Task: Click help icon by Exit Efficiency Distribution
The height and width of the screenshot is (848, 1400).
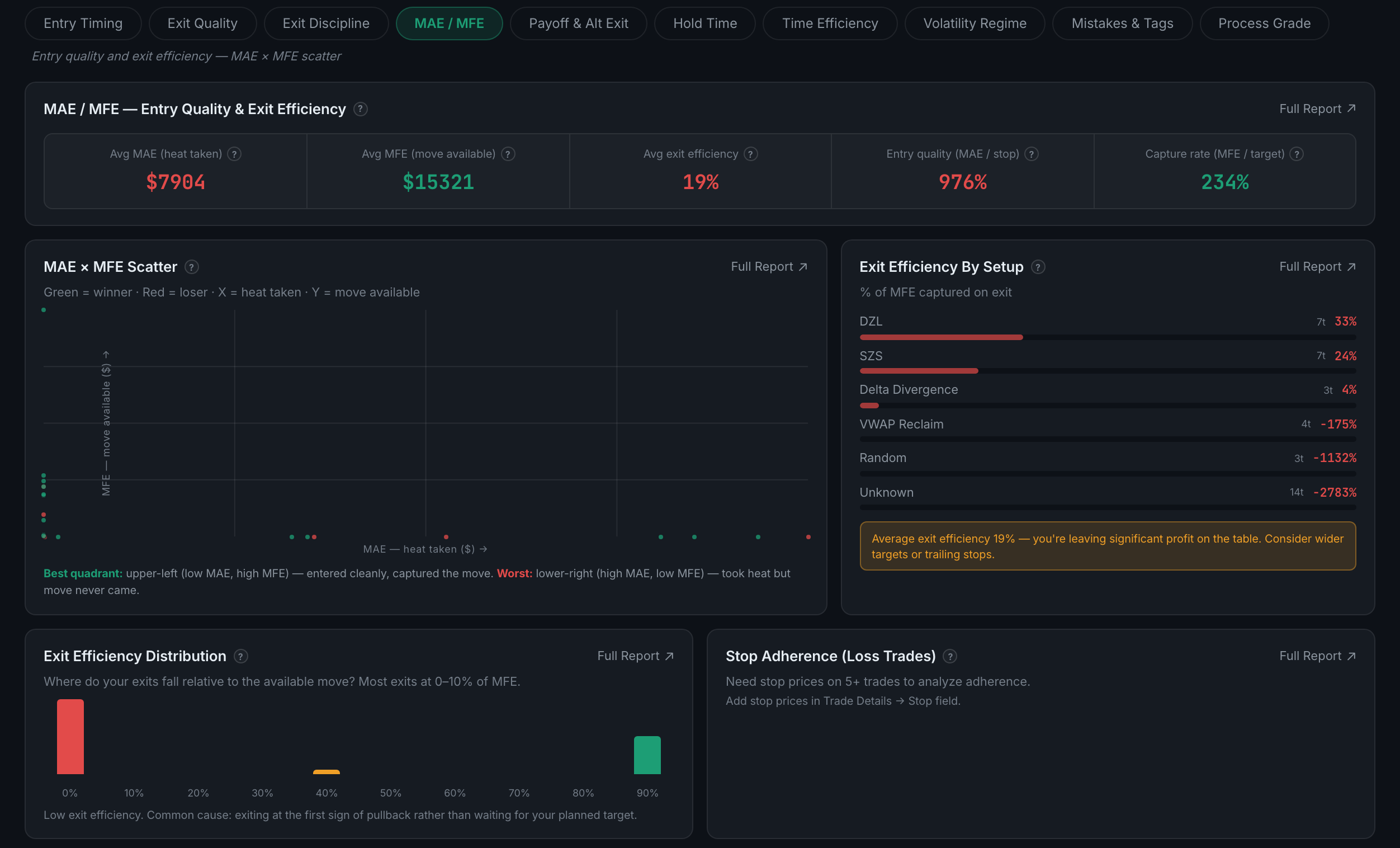Action: [x=241, y=657]
